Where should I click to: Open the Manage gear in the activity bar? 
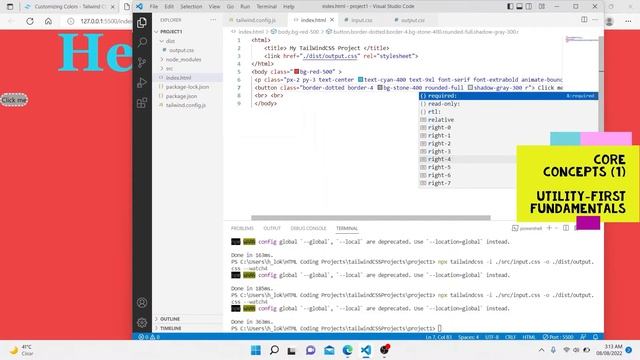[142, 322]
